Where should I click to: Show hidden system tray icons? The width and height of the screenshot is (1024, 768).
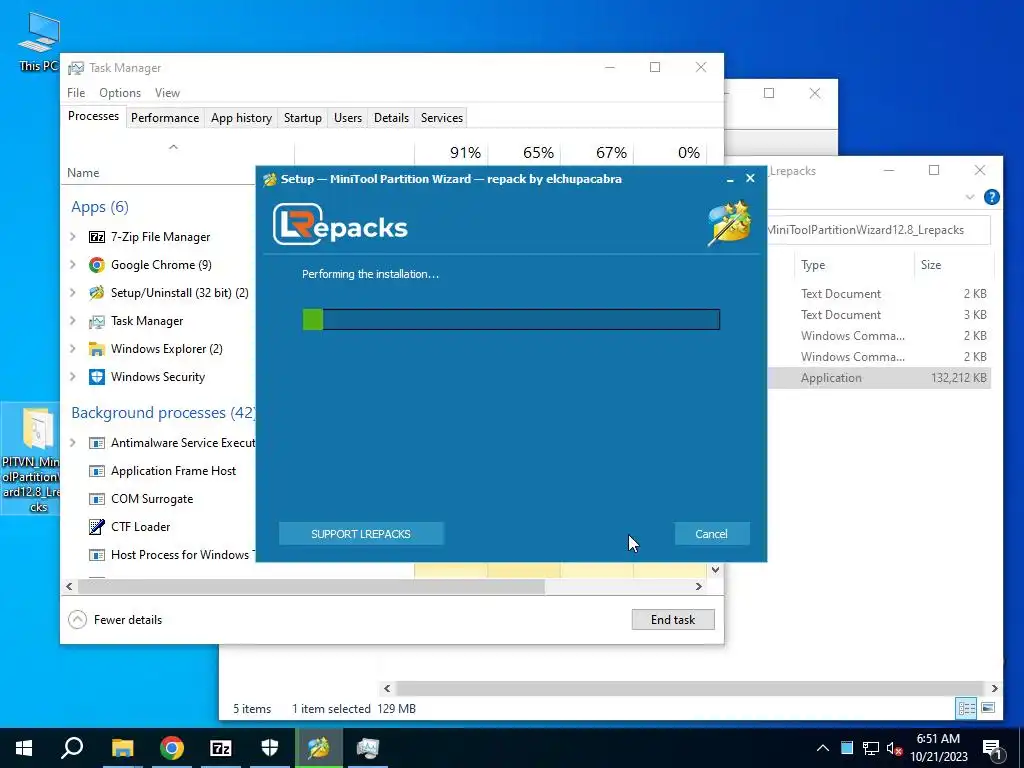tap(823, 748)
